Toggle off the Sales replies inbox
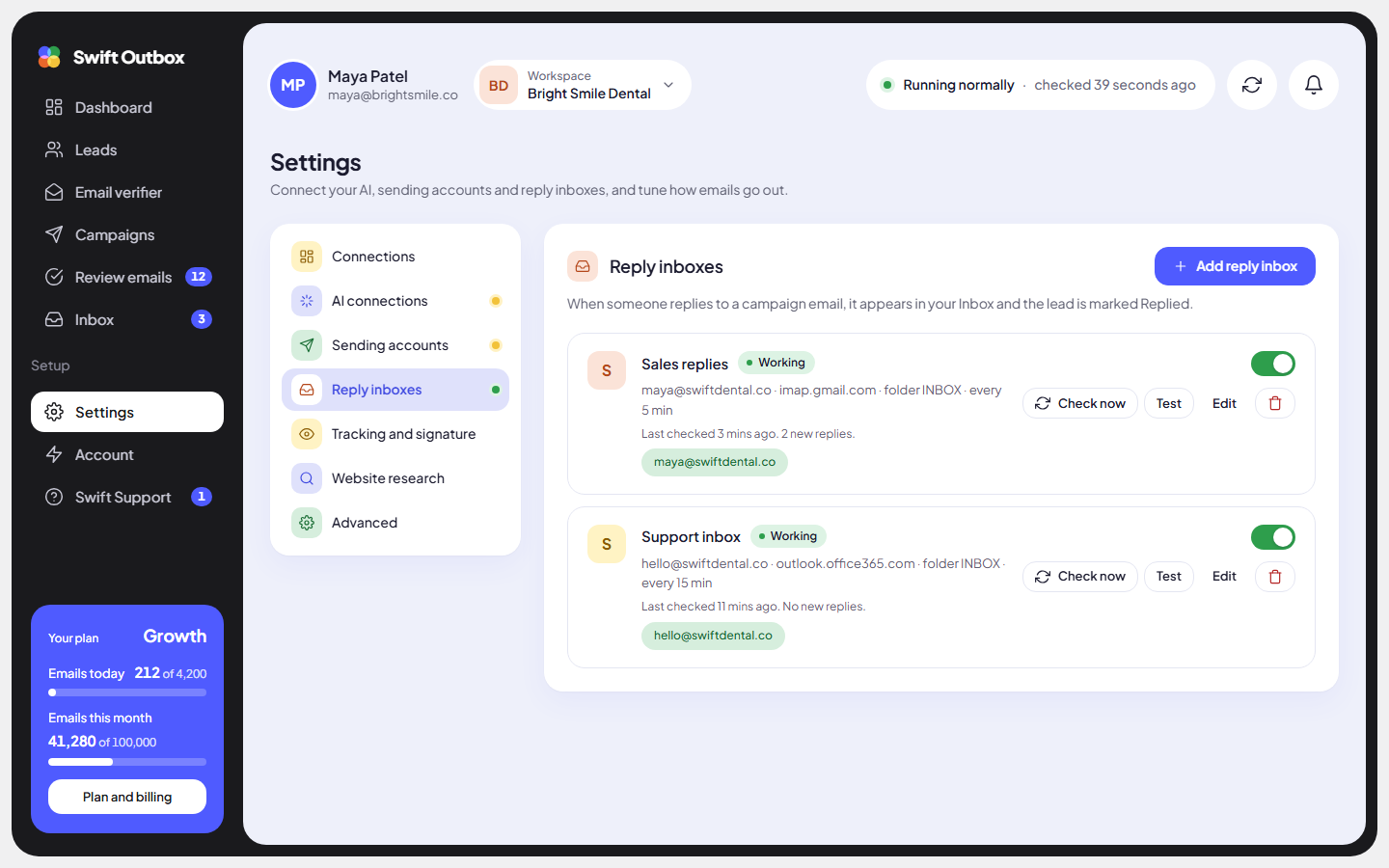The height and width of the screenshot is (868, 1389). pos(1273,364)
